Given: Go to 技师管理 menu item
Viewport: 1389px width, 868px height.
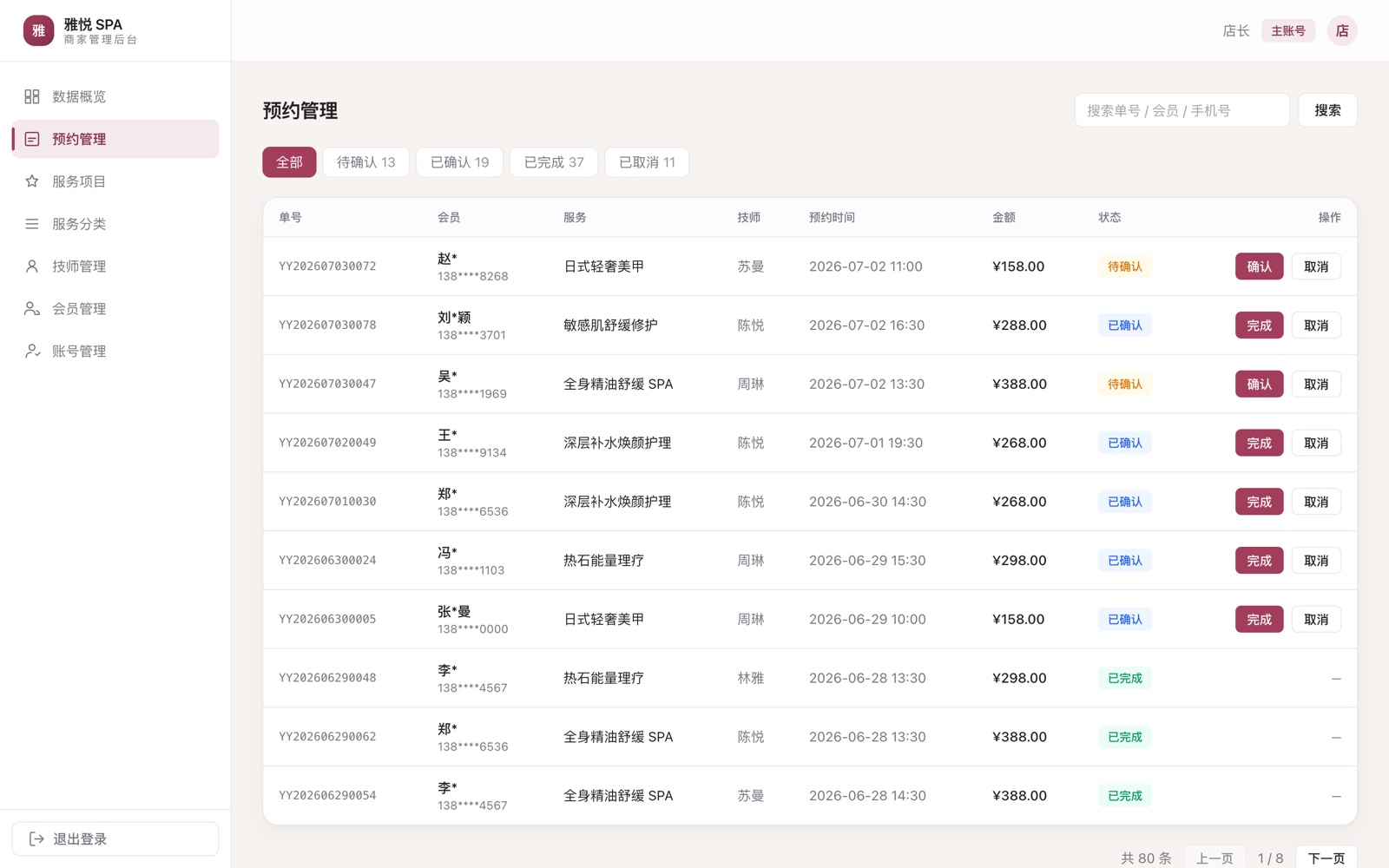Looking at the screenshot, I should 115,266.
